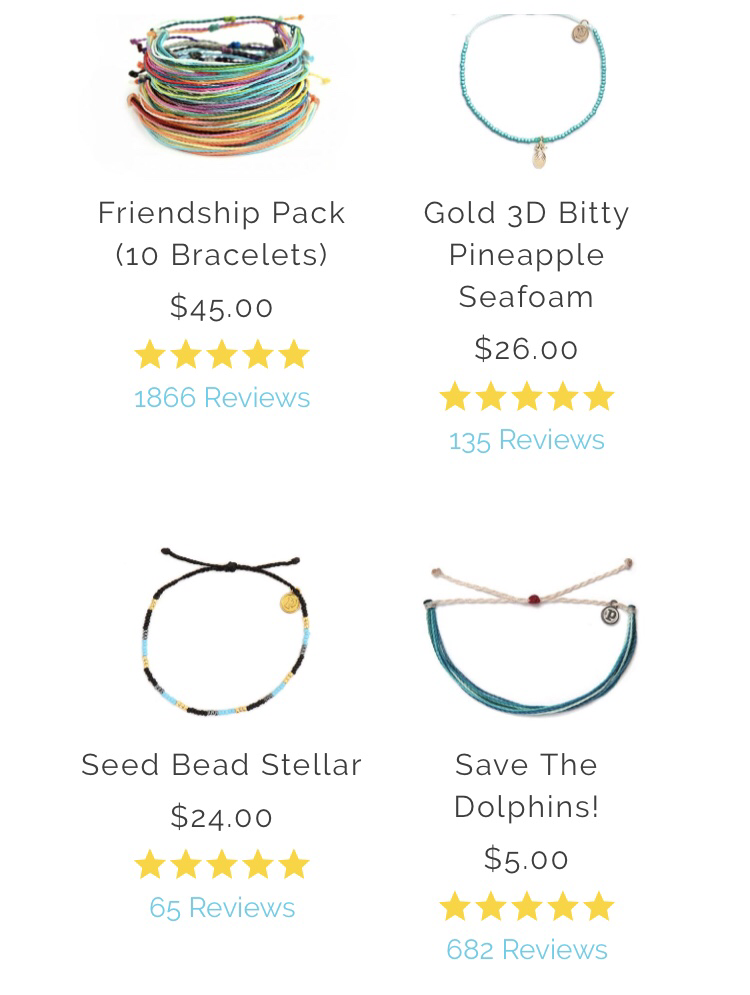Click the $24.00 price of Seed Bead Stellar
750x995 pixels.
pos(221,817)
